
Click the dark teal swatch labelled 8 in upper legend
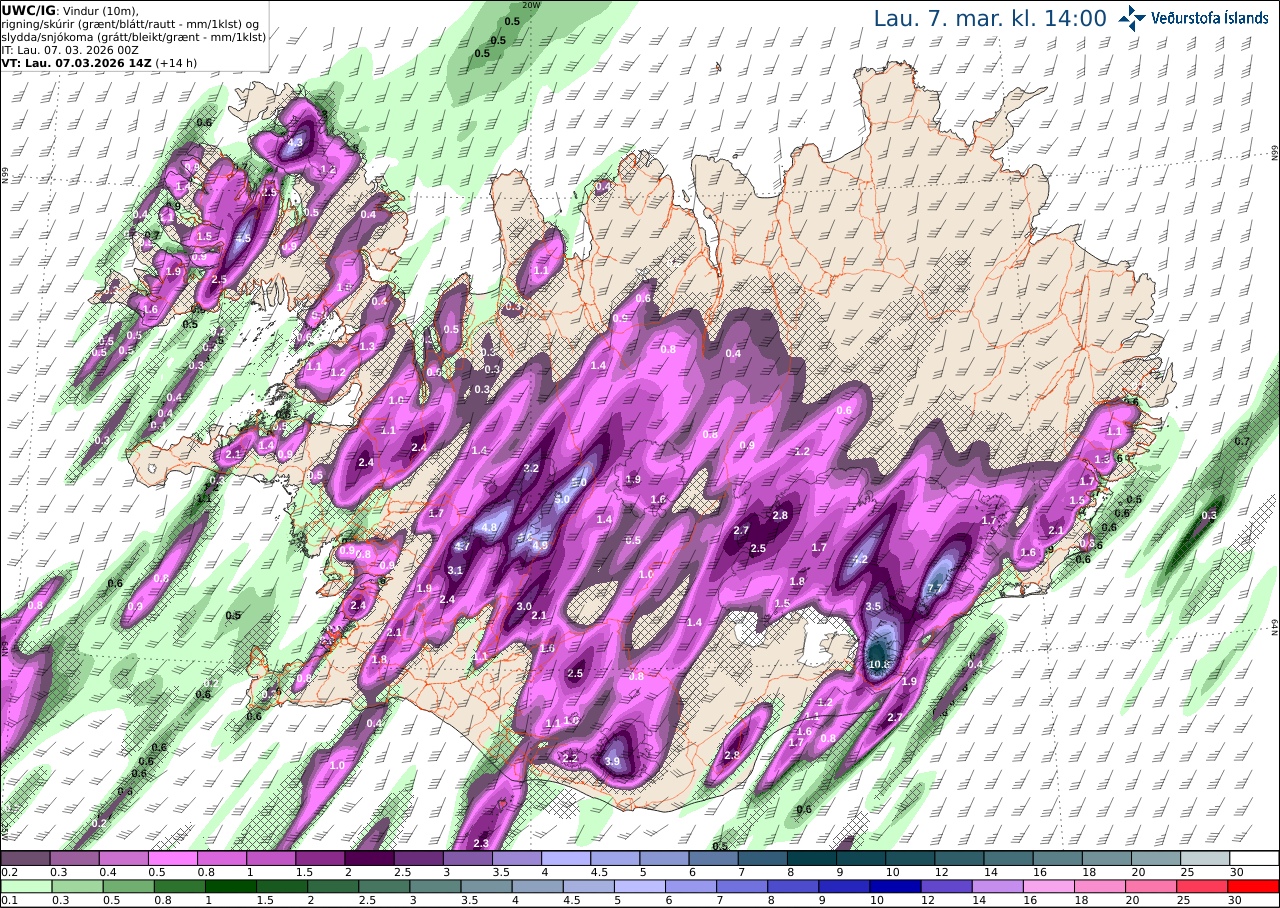click(811, 858)
